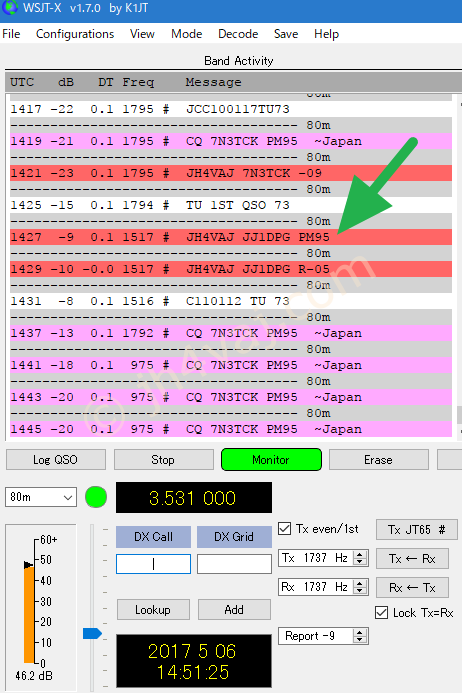Click the Log QSO button
The height and width of the screenshot is (693, 462).
[x=56, y=460]
